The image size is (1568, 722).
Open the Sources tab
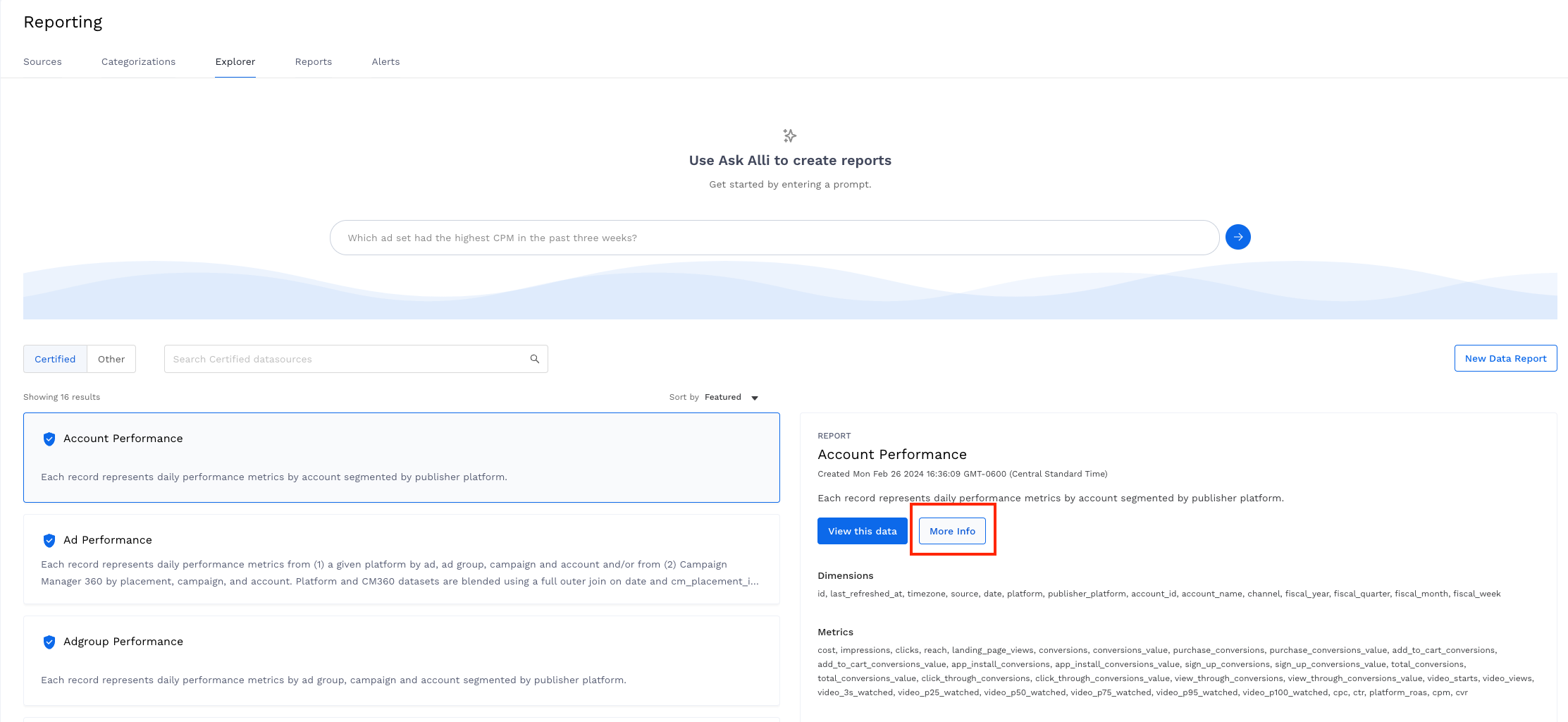pos(42,62)
